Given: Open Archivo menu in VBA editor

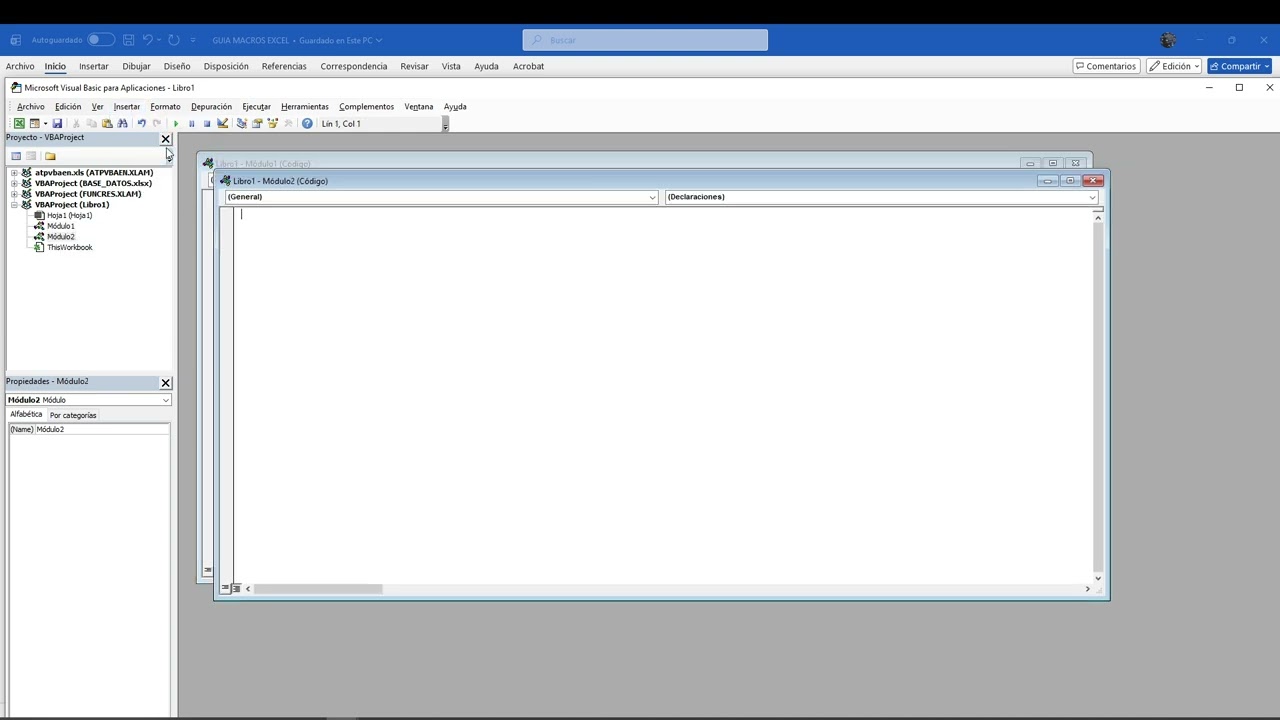Looking at the screenshot, I should (x=30, y=107).
